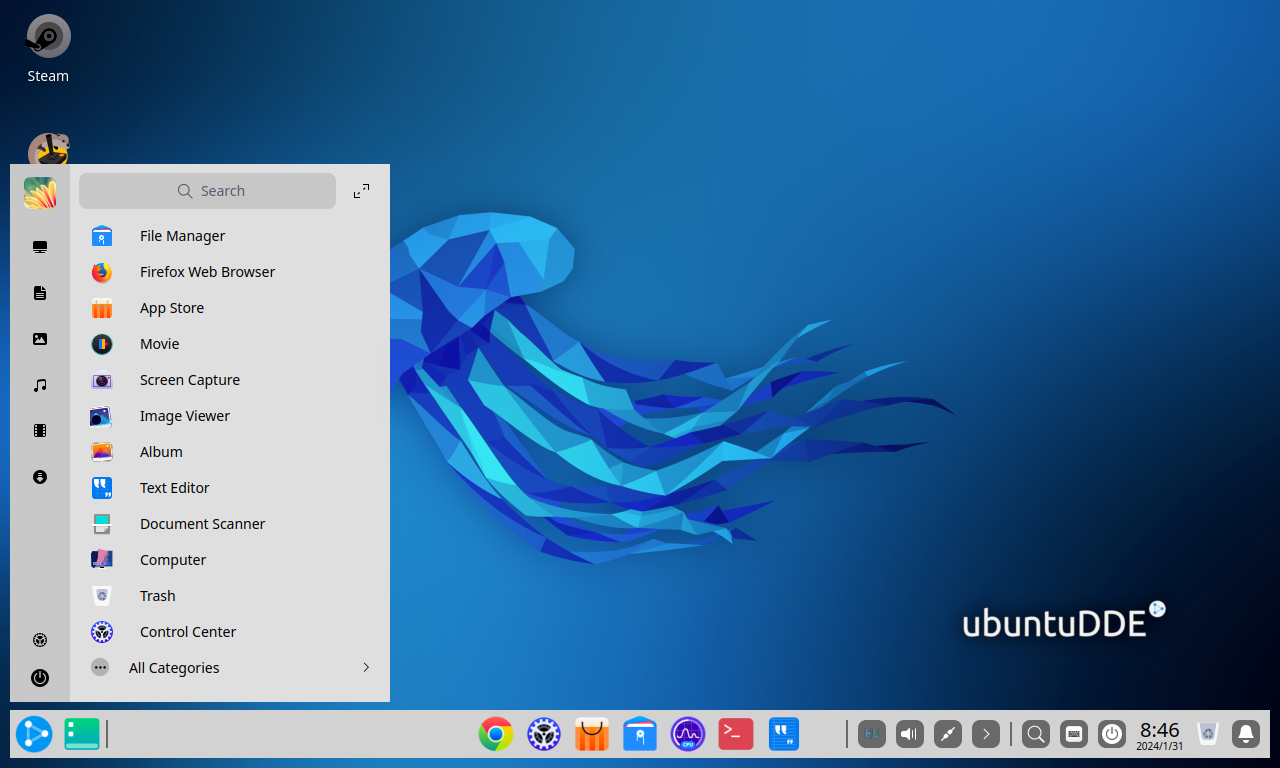The height and width of the screenshot is (768, 1280).
Task: Open Computer entry in launcher
Action: pos(229,560)
